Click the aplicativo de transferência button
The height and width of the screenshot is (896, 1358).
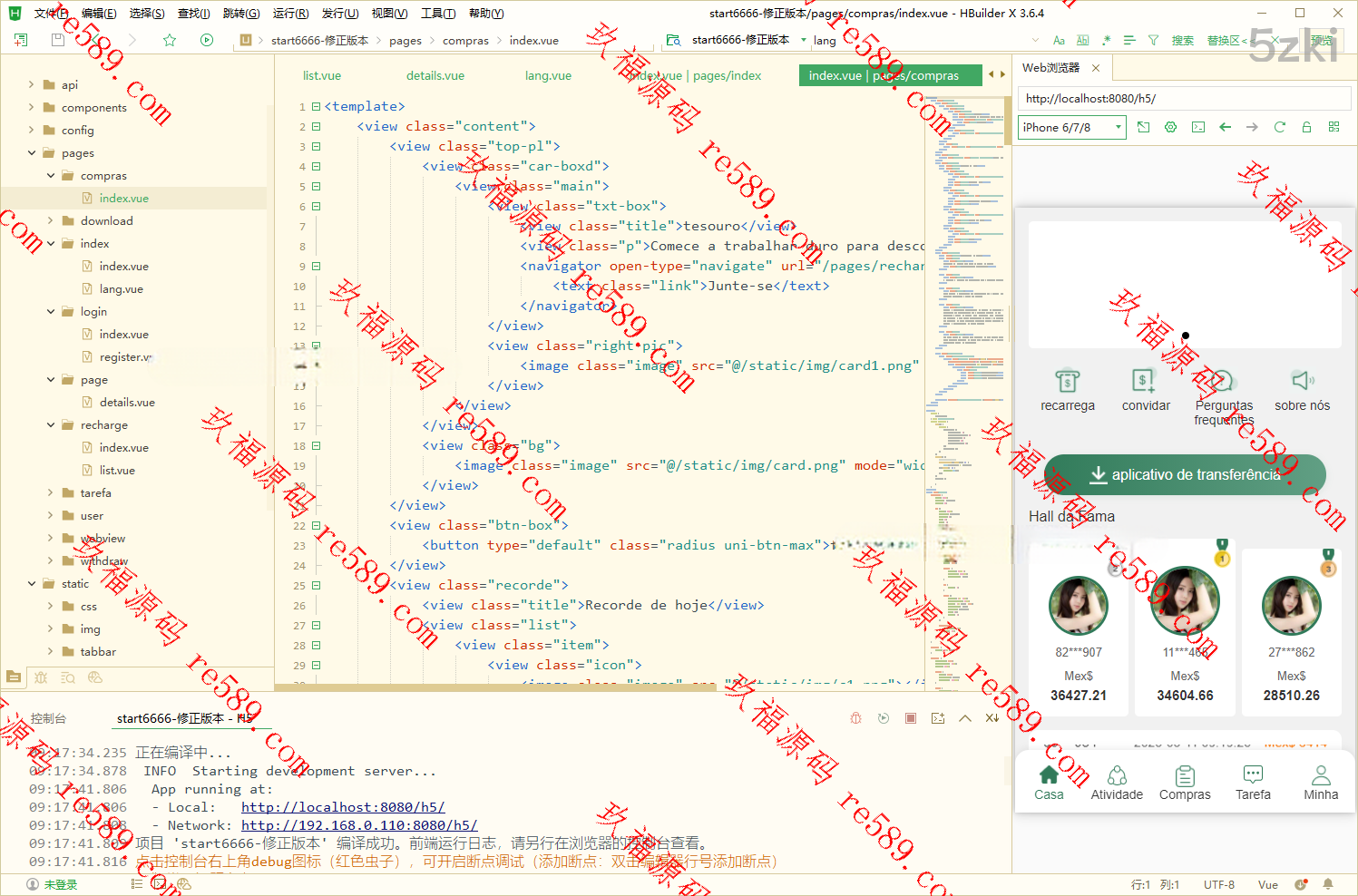1185,474
